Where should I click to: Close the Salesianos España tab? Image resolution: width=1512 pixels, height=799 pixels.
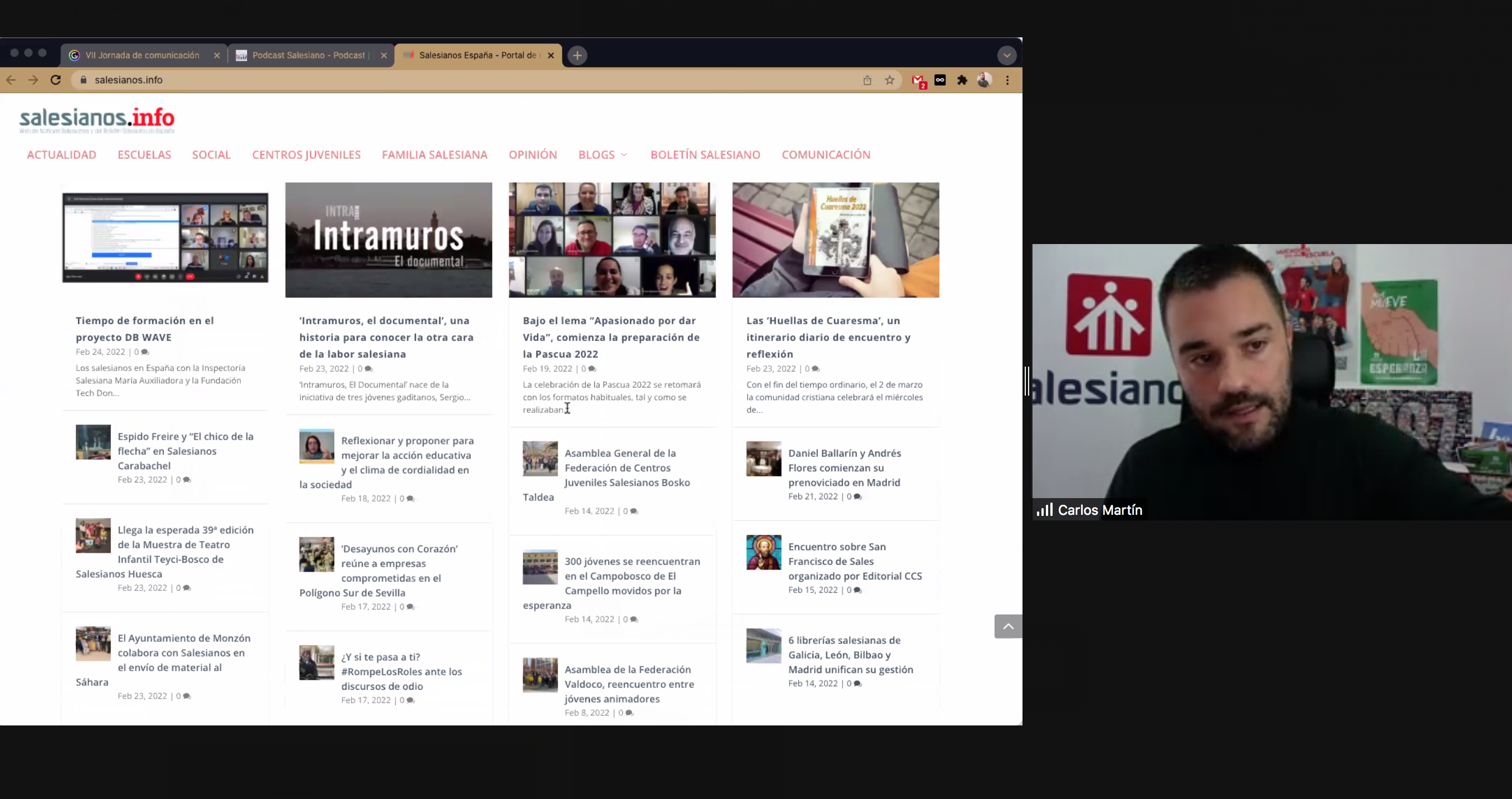pos(551,55)
